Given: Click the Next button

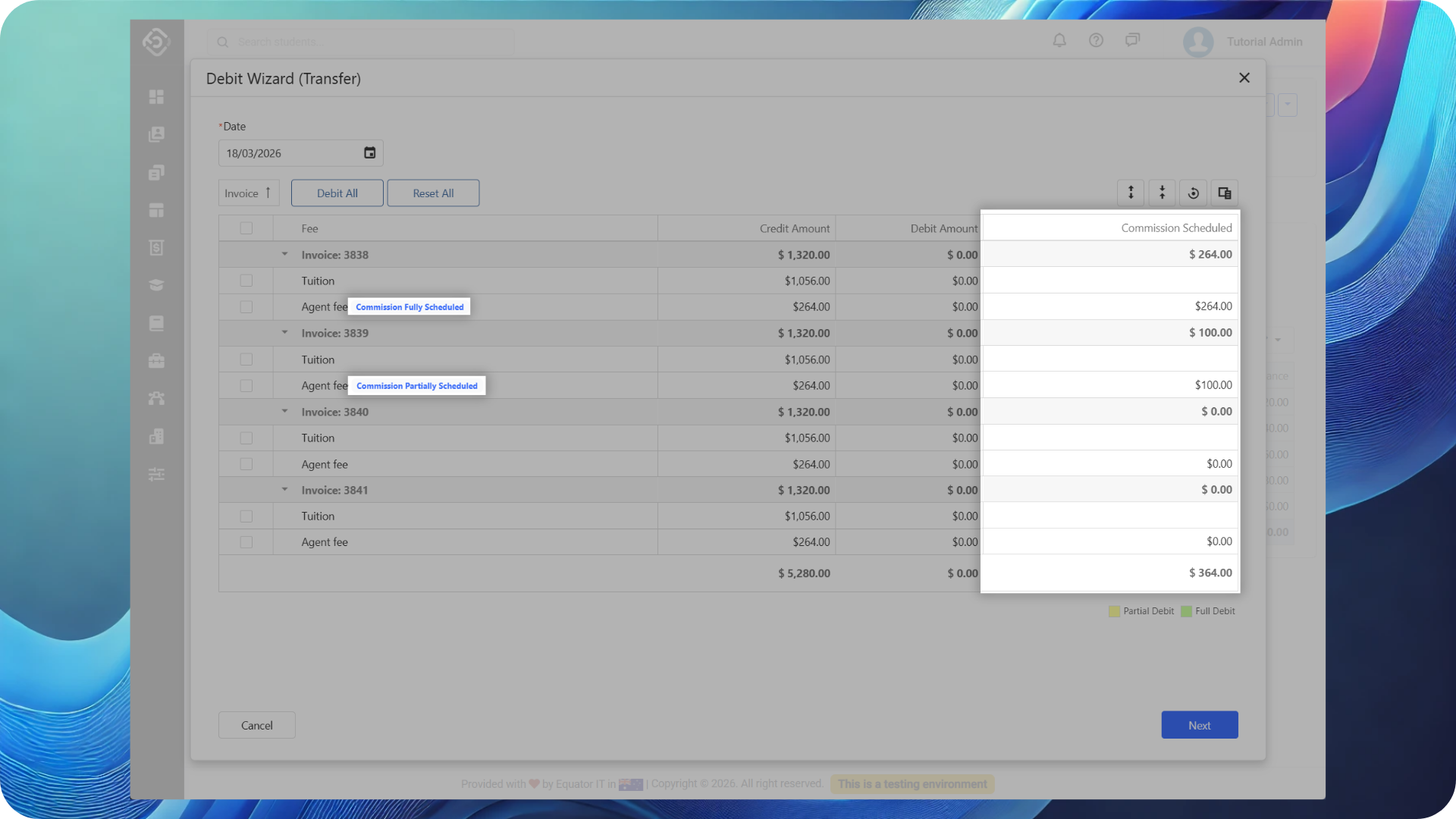Looking at the screenshot, I should point(1199,725).
